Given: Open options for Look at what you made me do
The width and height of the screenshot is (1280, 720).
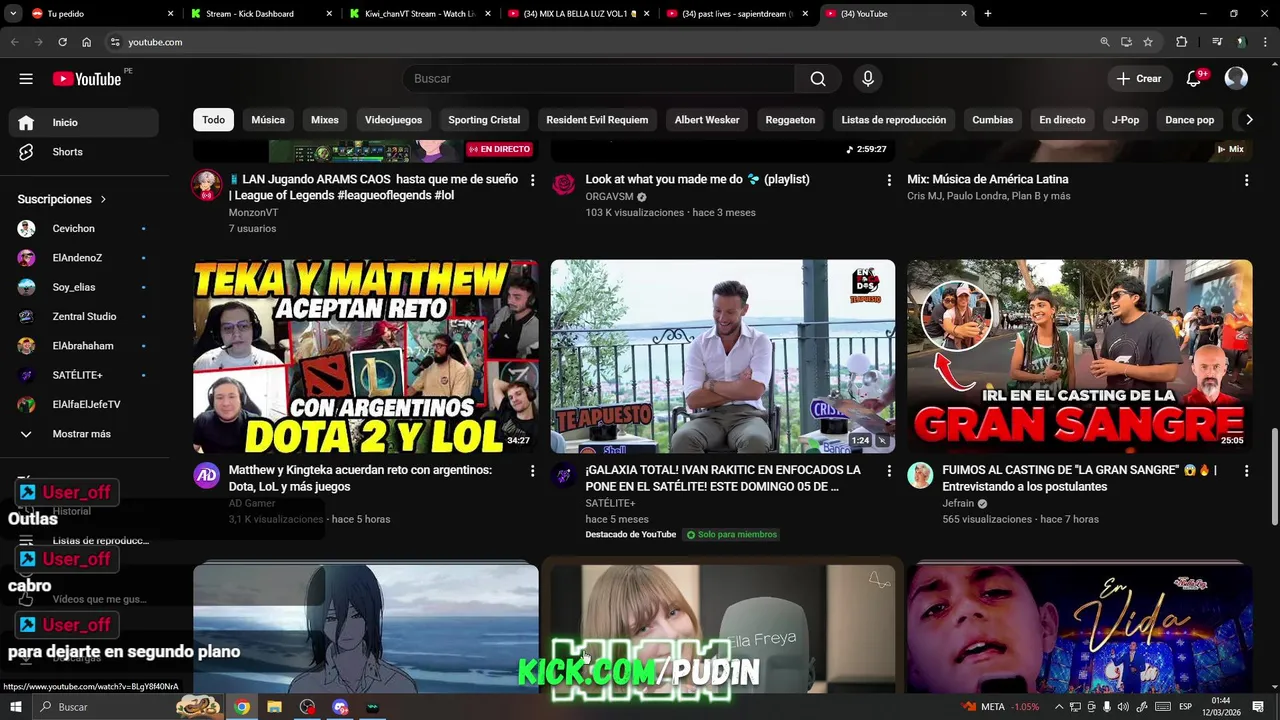Looking at the screenshot, I should point(889,180).
